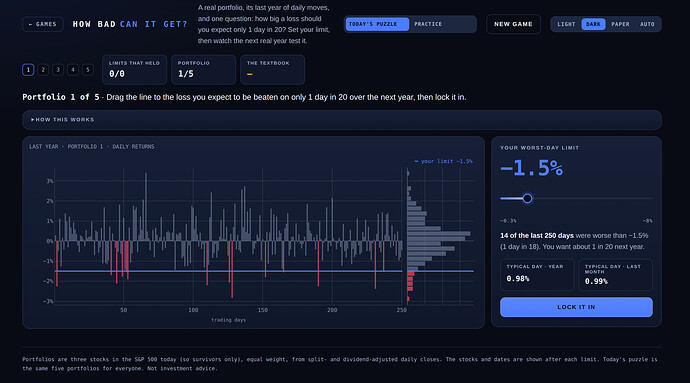Image resolution: width=690 pixels, height=383 pixels.
Task: Select portfolio step 1
Action: 28,70
